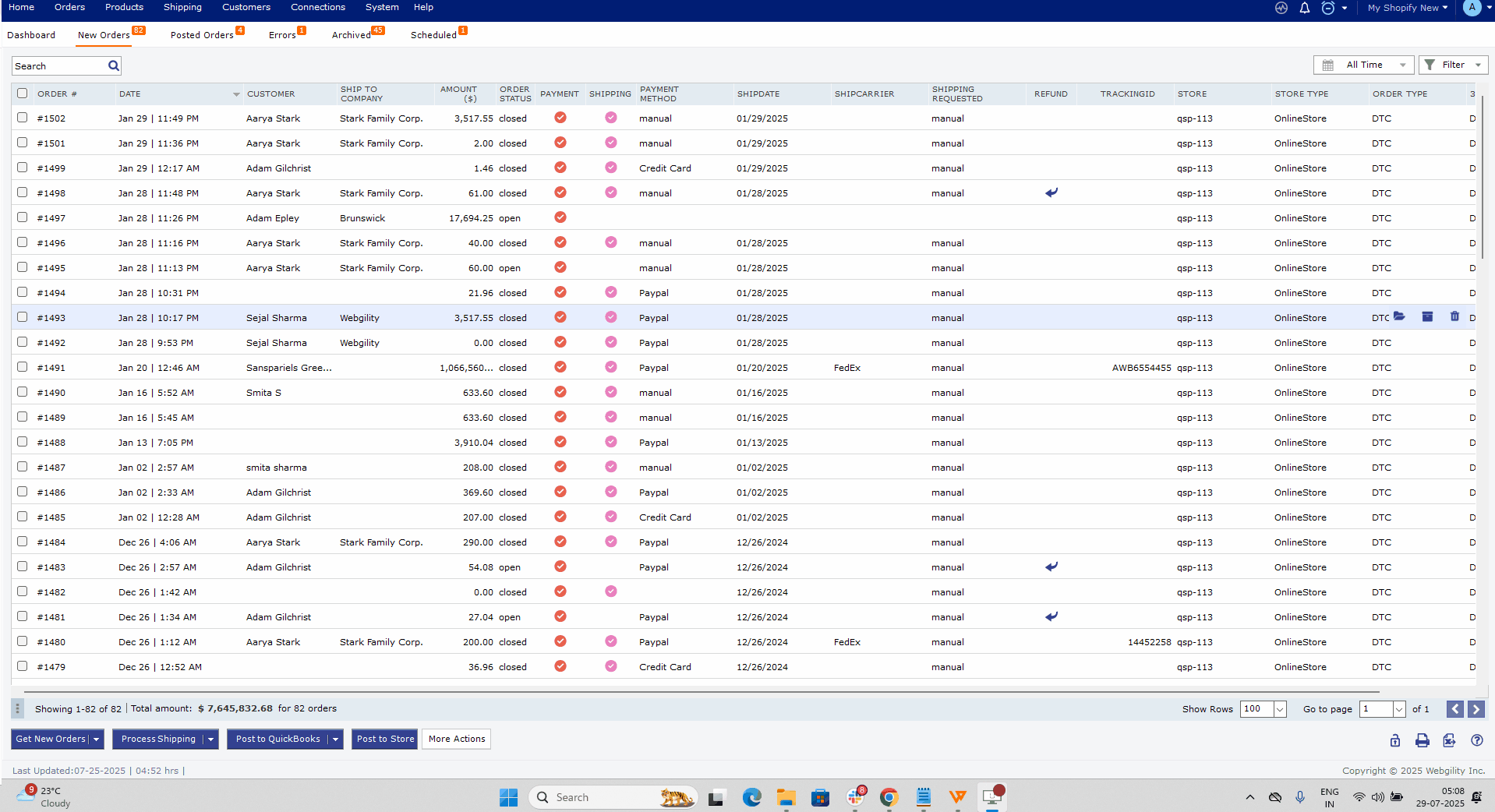
Task: Click the Post to Store button
Action: coord(385,739)
